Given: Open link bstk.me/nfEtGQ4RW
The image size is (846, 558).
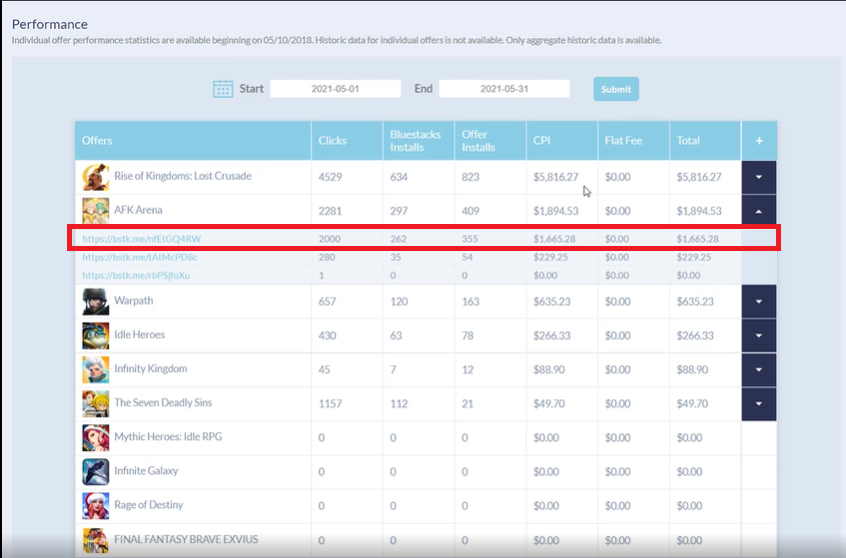Looking at the screenshot, I should click(141, 239).
